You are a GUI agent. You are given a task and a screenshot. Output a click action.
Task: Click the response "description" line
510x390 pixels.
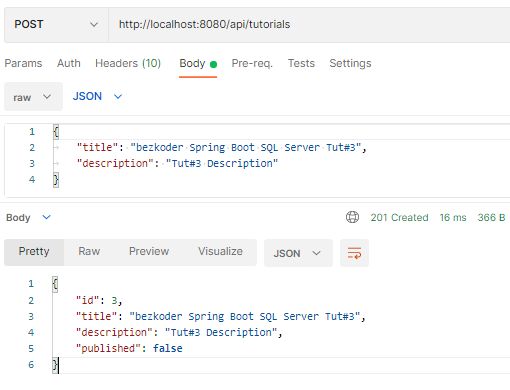click(x=179, y=332)
